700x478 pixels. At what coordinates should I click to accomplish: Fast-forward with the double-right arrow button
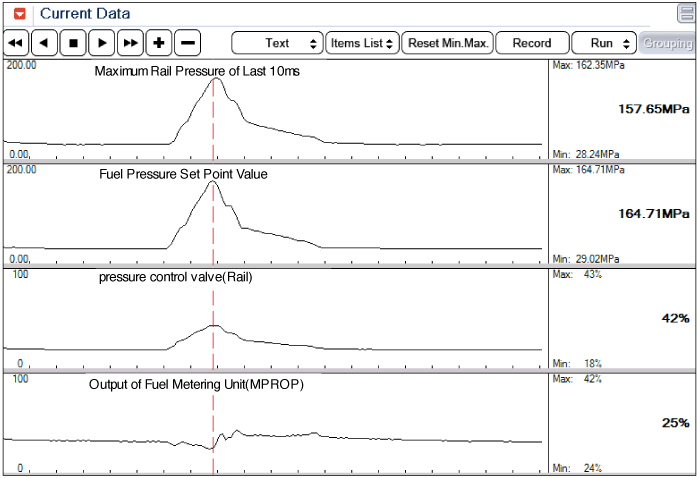[130, 43]
